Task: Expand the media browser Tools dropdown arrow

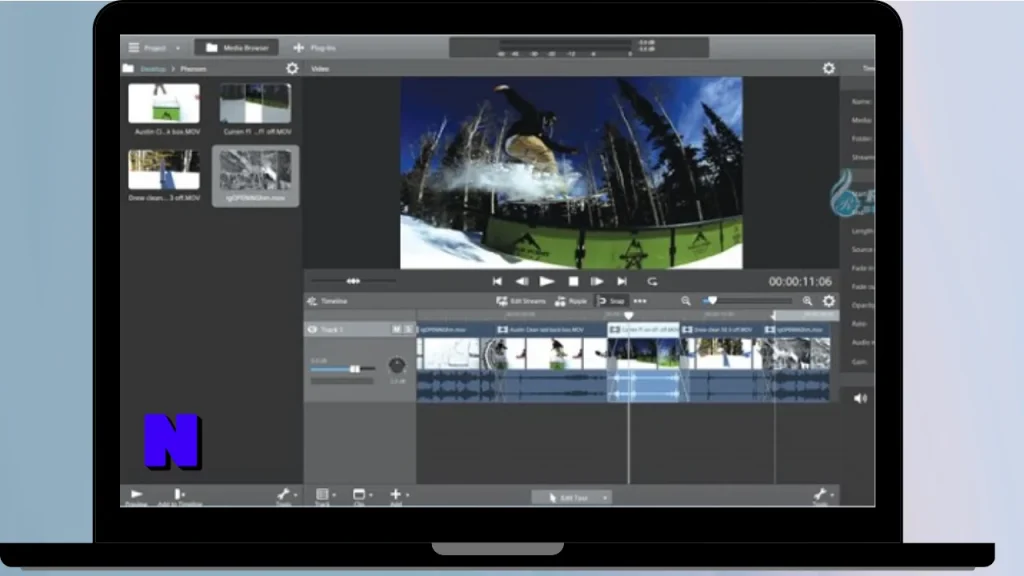Action: (x=296, y=496)
